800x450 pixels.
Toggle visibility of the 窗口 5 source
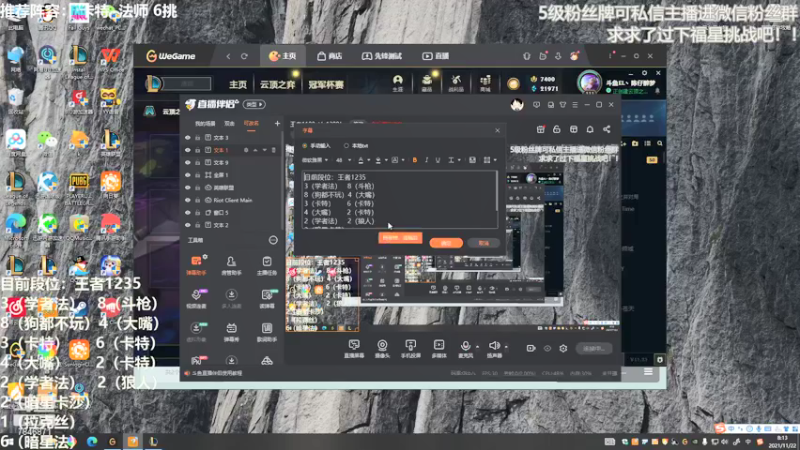188,212
